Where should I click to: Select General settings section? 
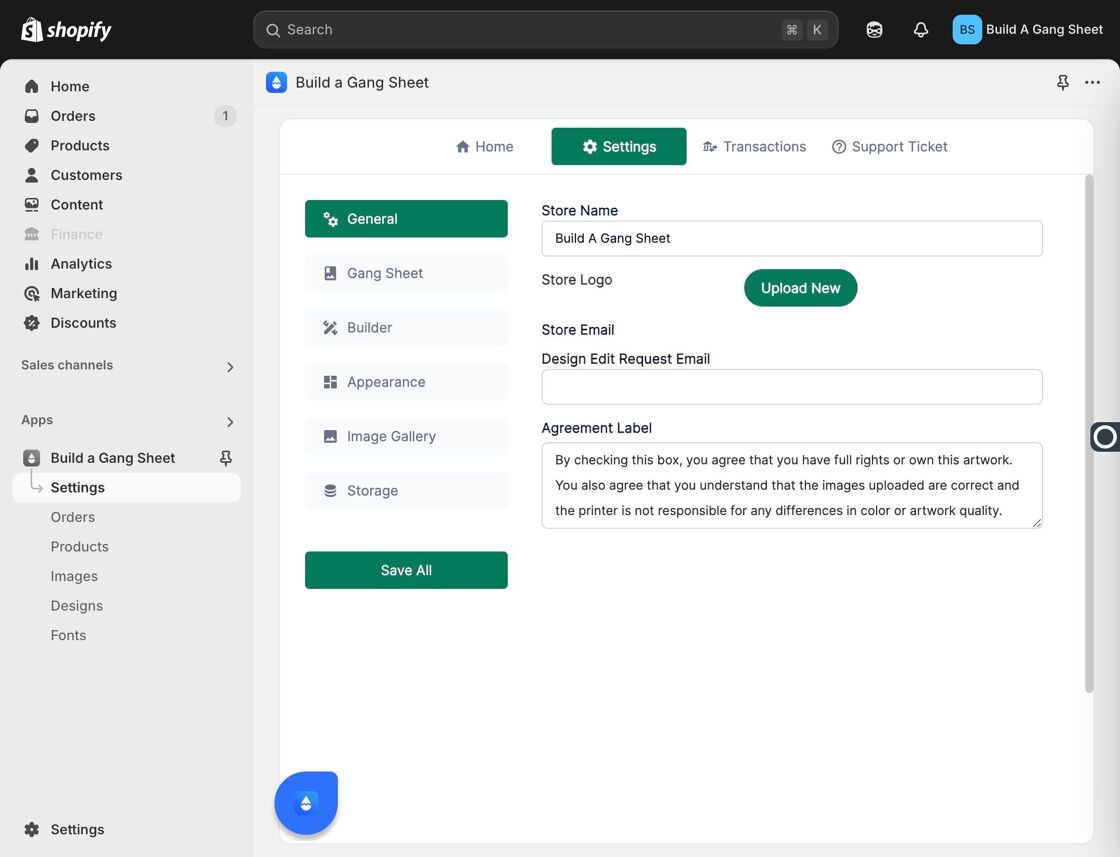coord(406,219)
